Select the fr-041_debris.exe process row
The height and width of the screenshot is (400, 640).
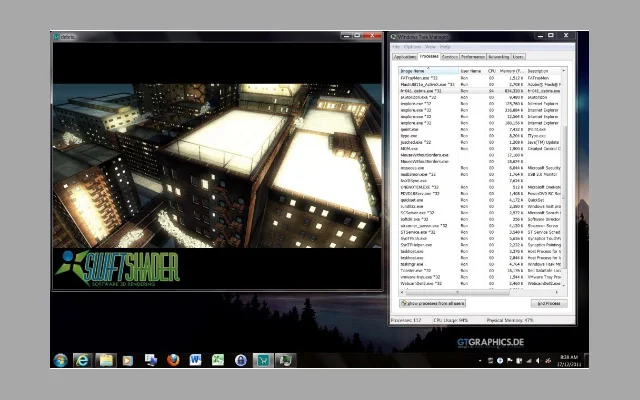480,91
